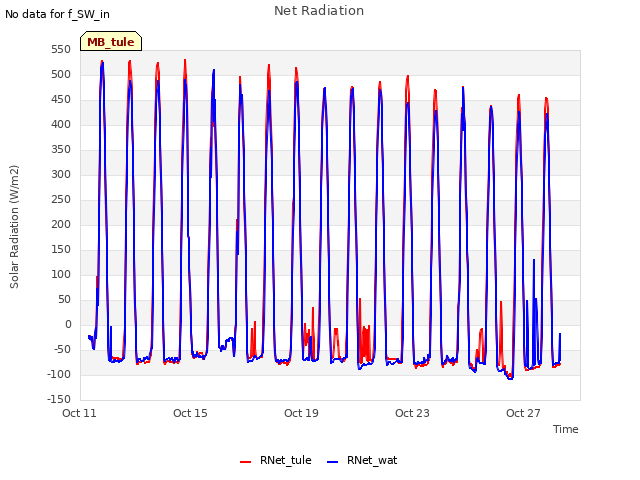Click the 250 y-axis tick label

(61, 200)
